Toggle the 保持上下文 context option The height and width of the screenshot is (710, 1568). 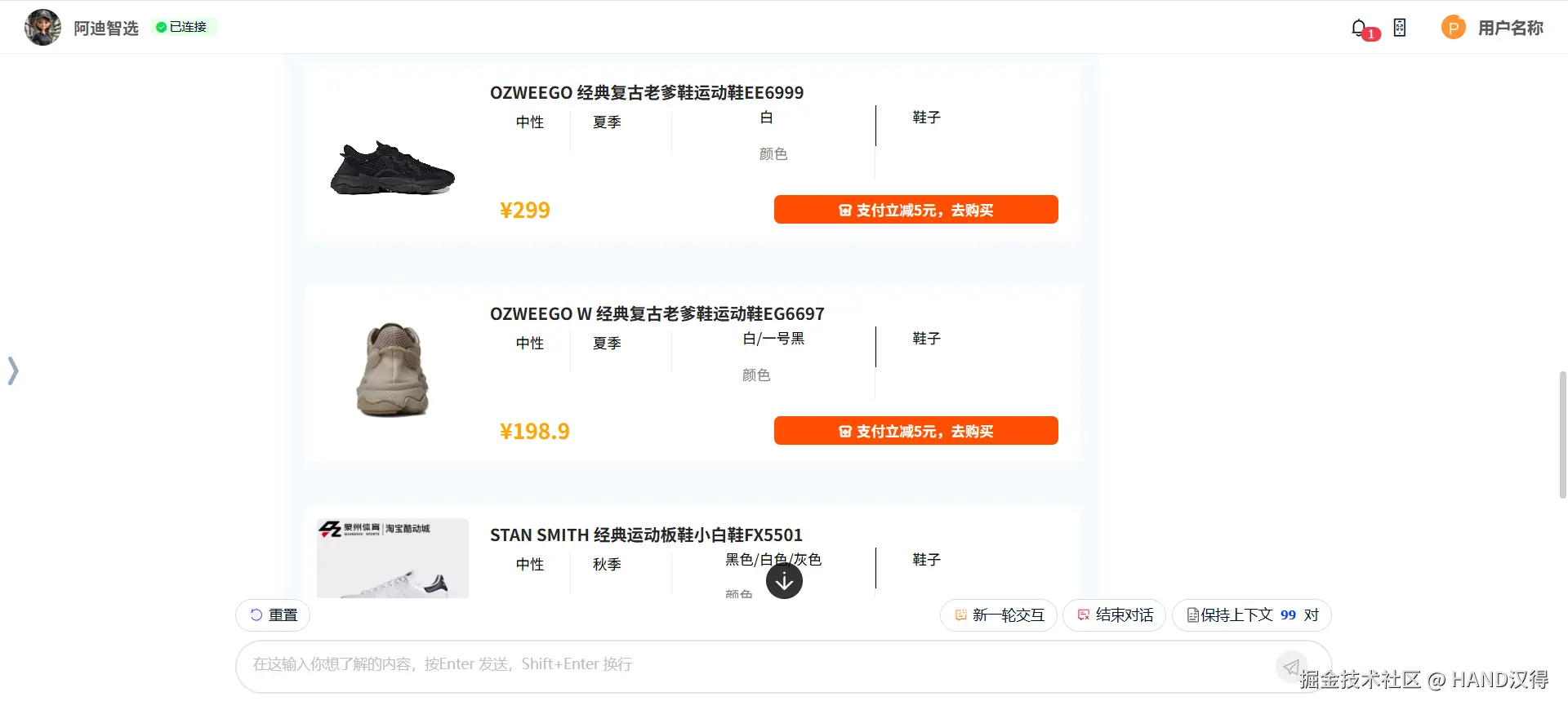click(x=1251, y=615)
